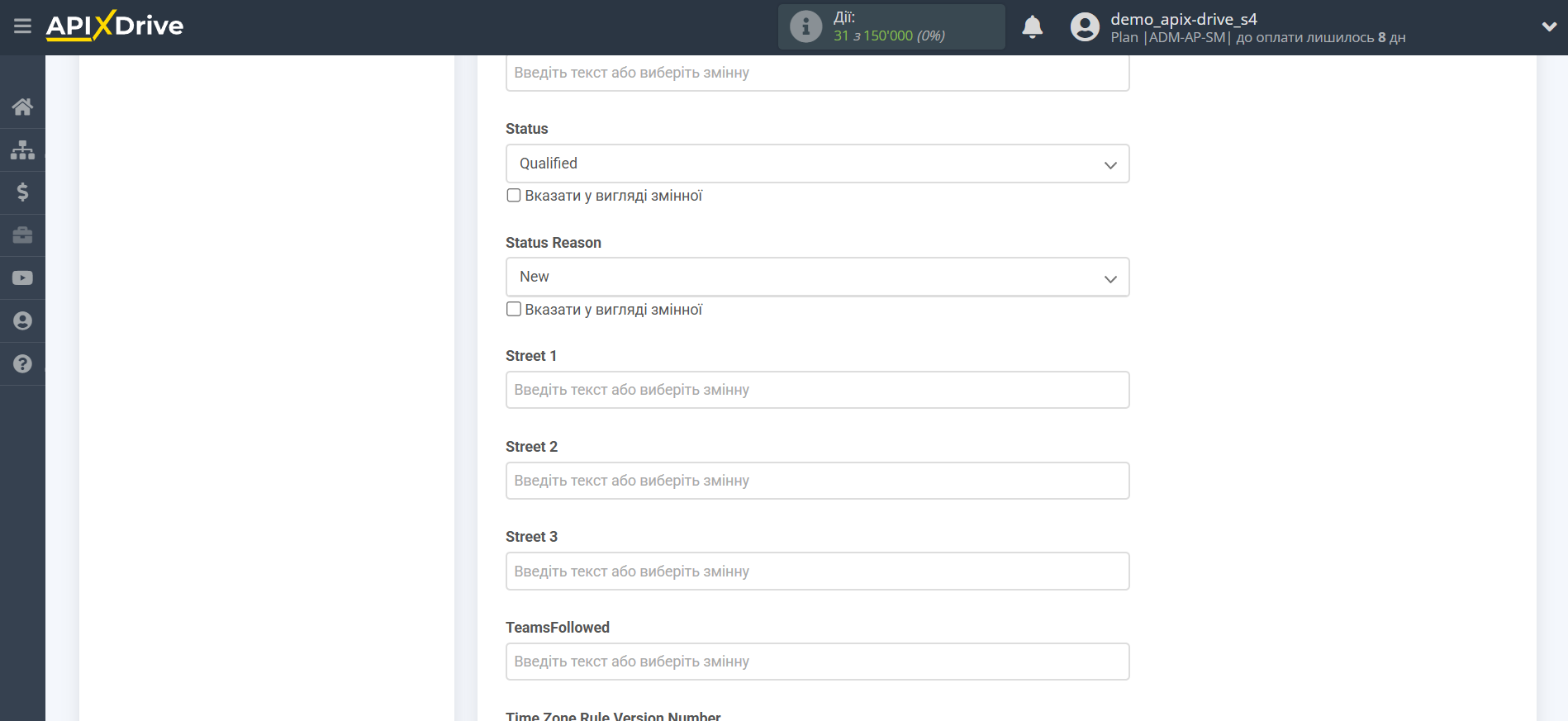Focus the Street 2 input field
The height and width of the screenshot is (721, 1568).
coord(817,481)
